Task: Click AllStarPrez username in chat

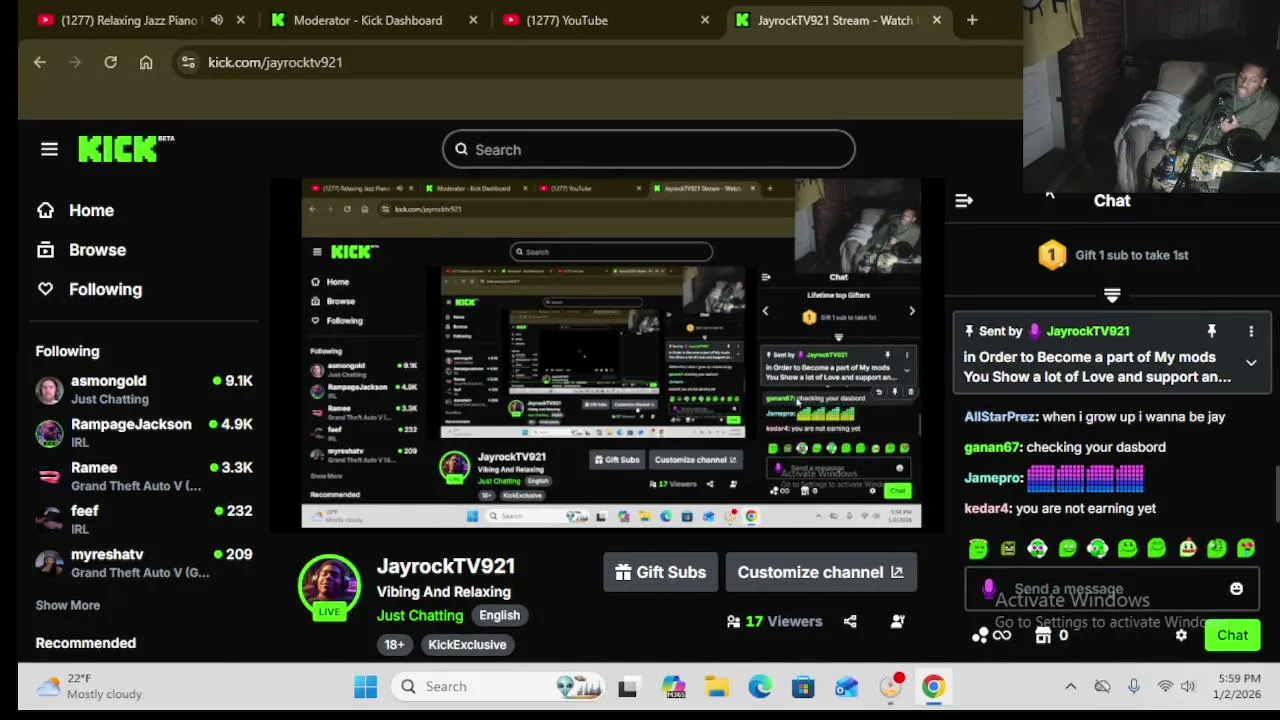Action: click(1000, 417)
